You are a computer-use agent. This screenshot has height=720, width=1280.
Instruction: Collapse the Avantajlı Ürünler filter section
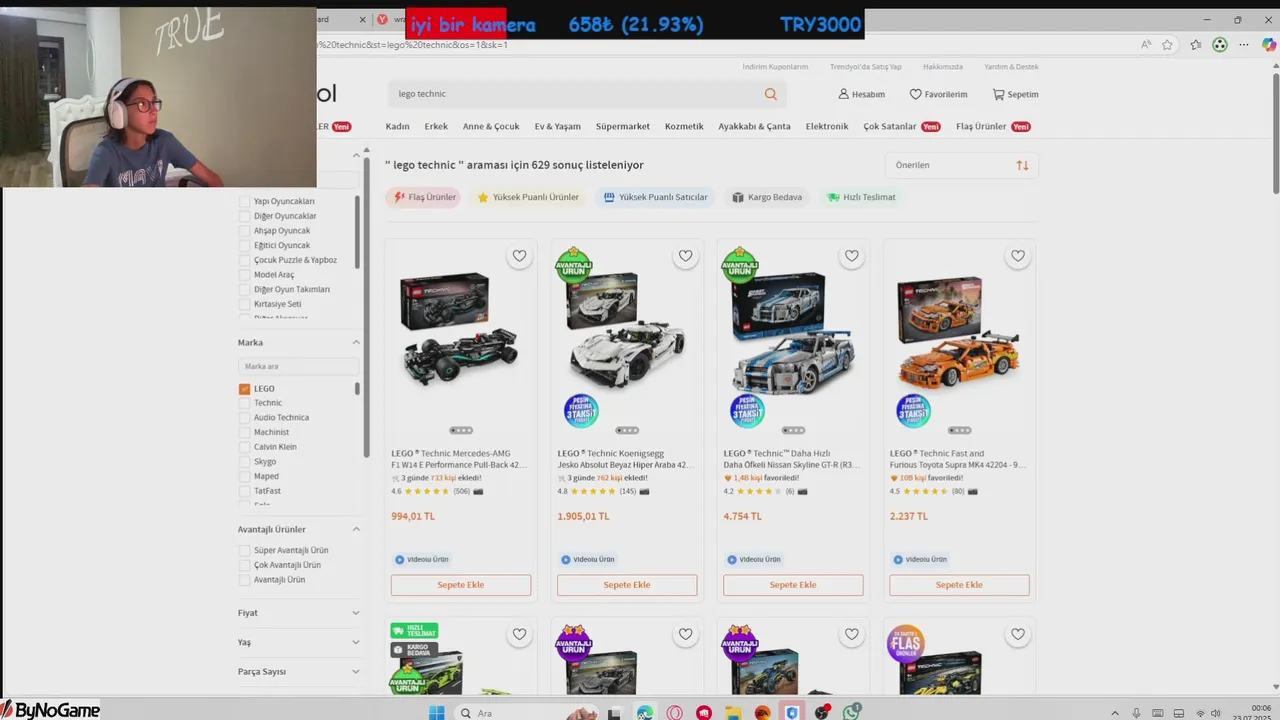[355, 529]
